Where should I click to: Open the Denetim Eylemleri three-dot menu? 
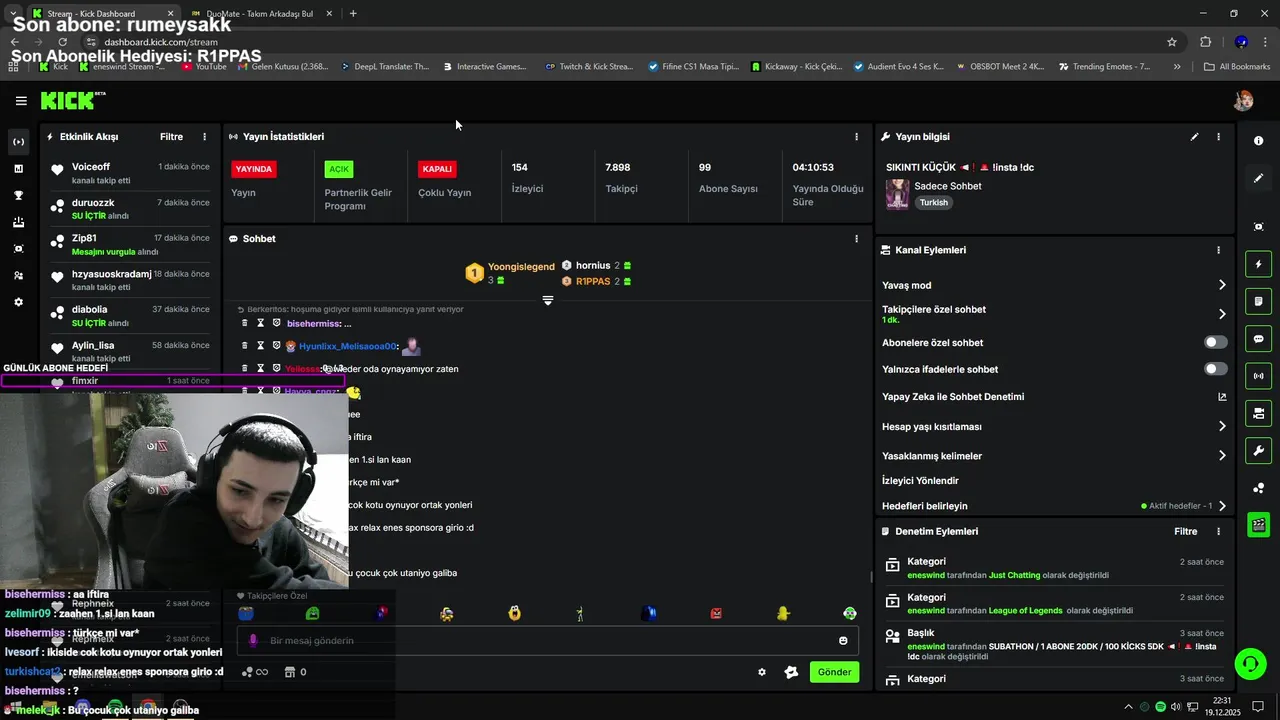[x=1218, y=532]
